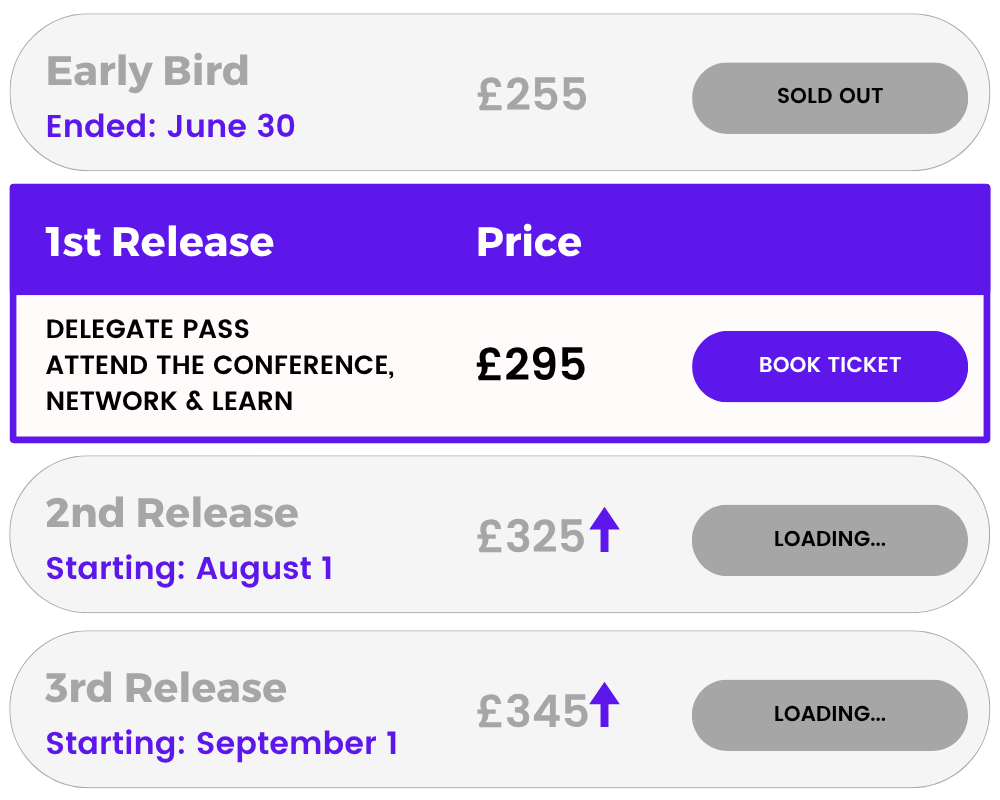This screenshot has height=800, width=1000.
Task: Click the NETWORK & LEARN line
Action: click(x=170, y=401)
